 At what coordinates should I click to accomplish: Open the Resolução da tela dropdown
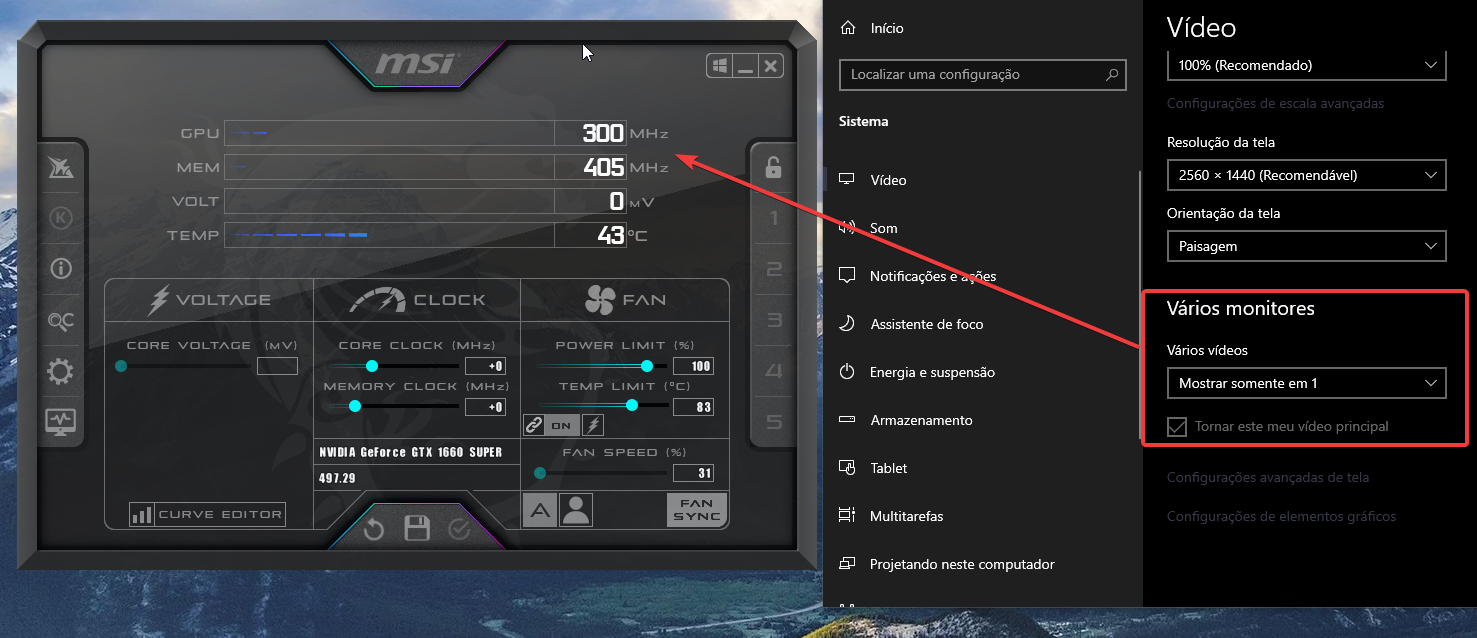[1306, 175]
